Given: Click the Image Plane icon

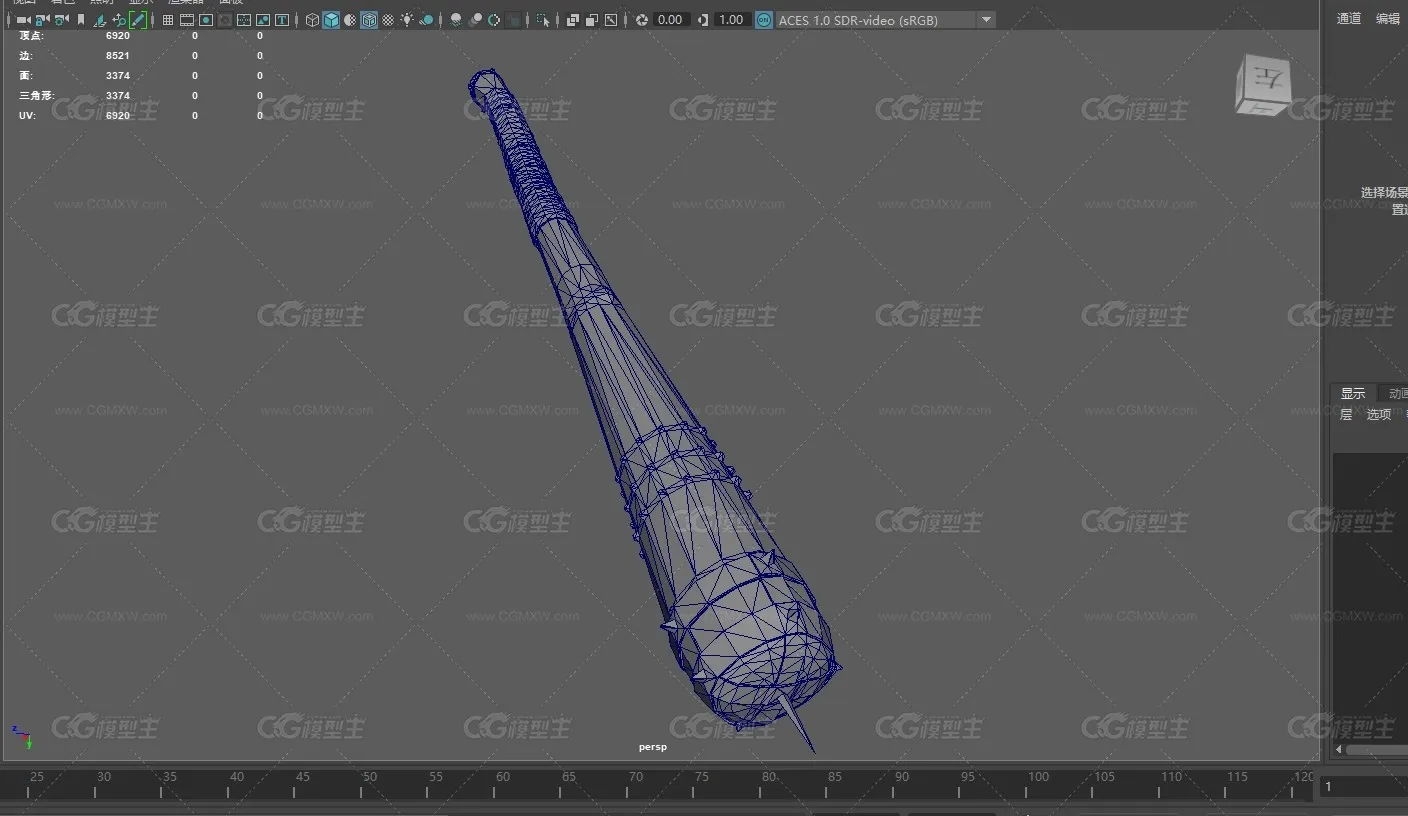Looking at the screenshot, I should pos(101,20).
